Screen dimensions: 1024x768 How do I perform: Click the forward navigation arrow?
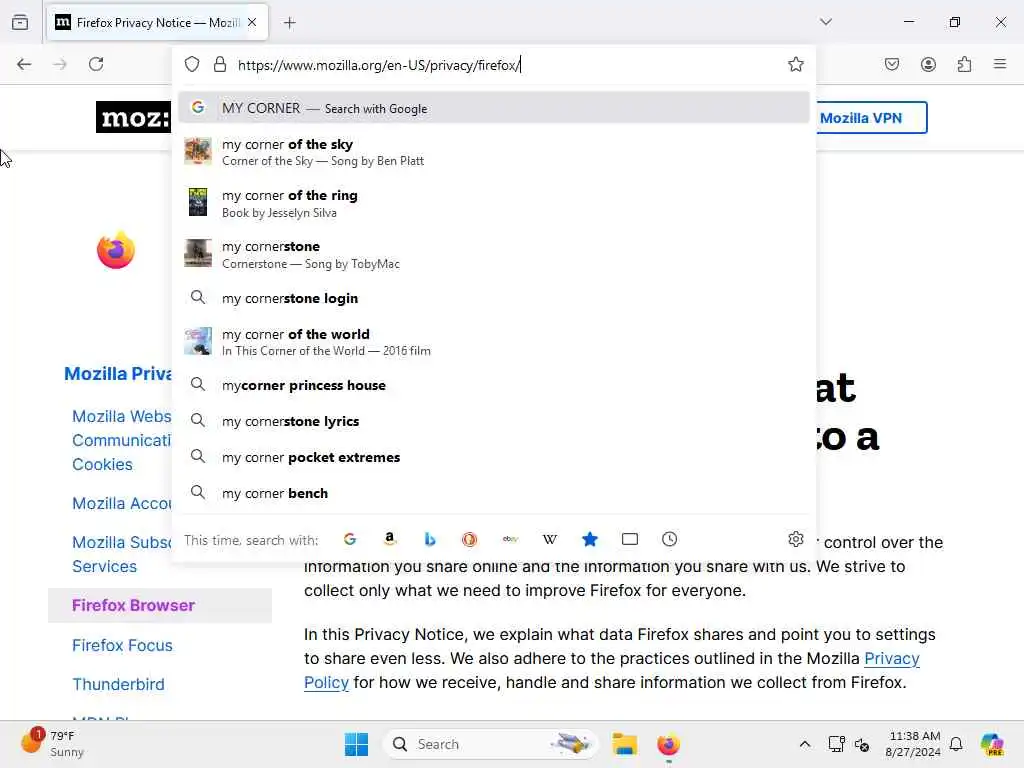point(60,64)
